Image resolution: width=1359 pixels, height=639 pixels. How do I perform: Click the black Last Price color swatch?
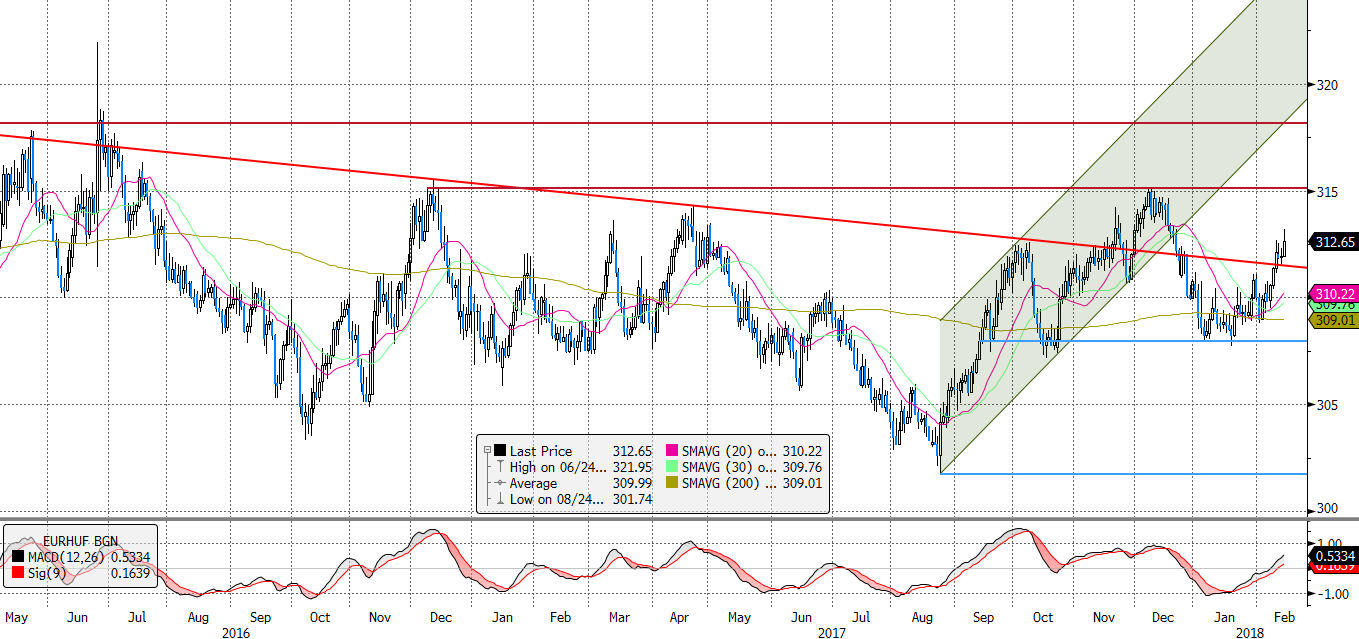(x=499, y=451)
